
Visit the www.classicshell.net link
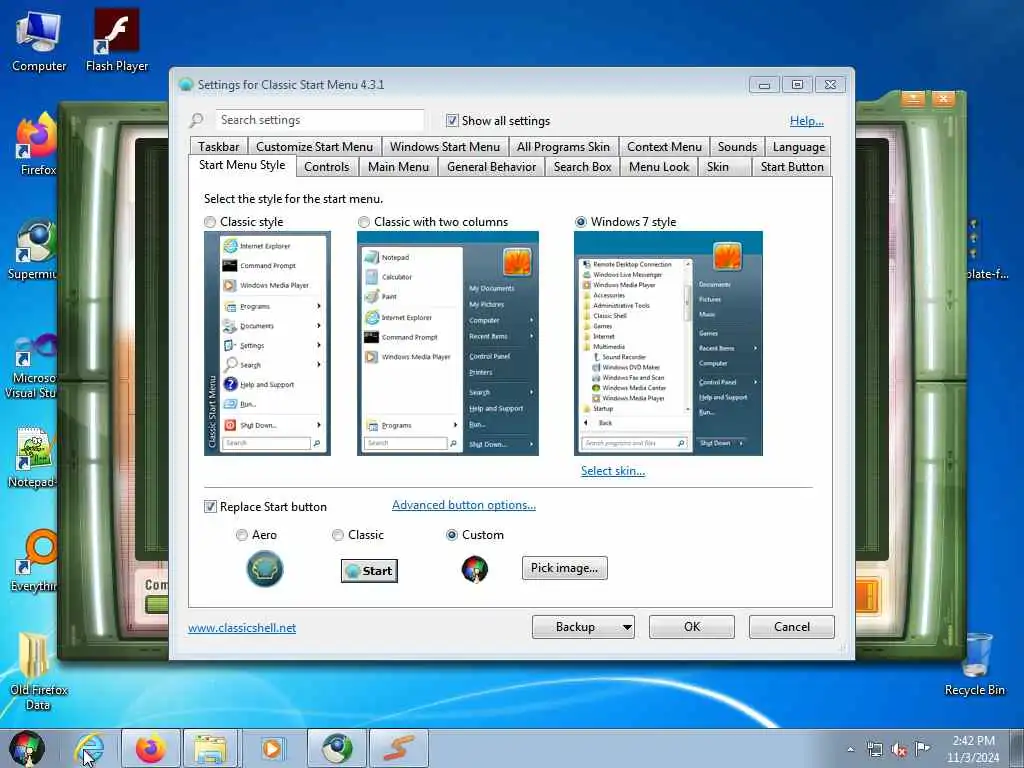242,628
